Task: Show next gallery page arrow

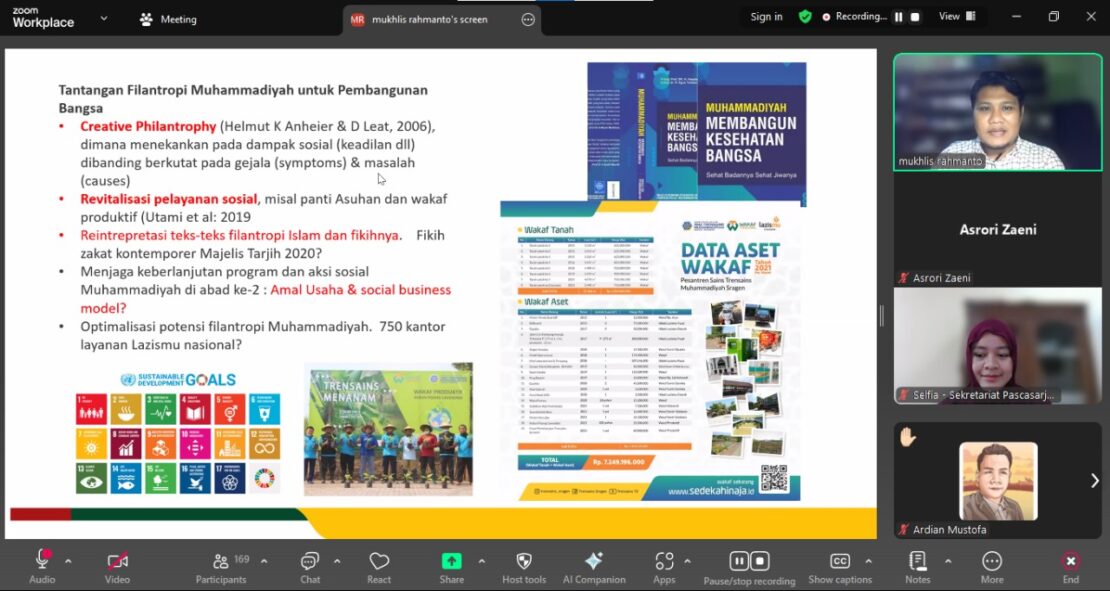Action: 1094,481
